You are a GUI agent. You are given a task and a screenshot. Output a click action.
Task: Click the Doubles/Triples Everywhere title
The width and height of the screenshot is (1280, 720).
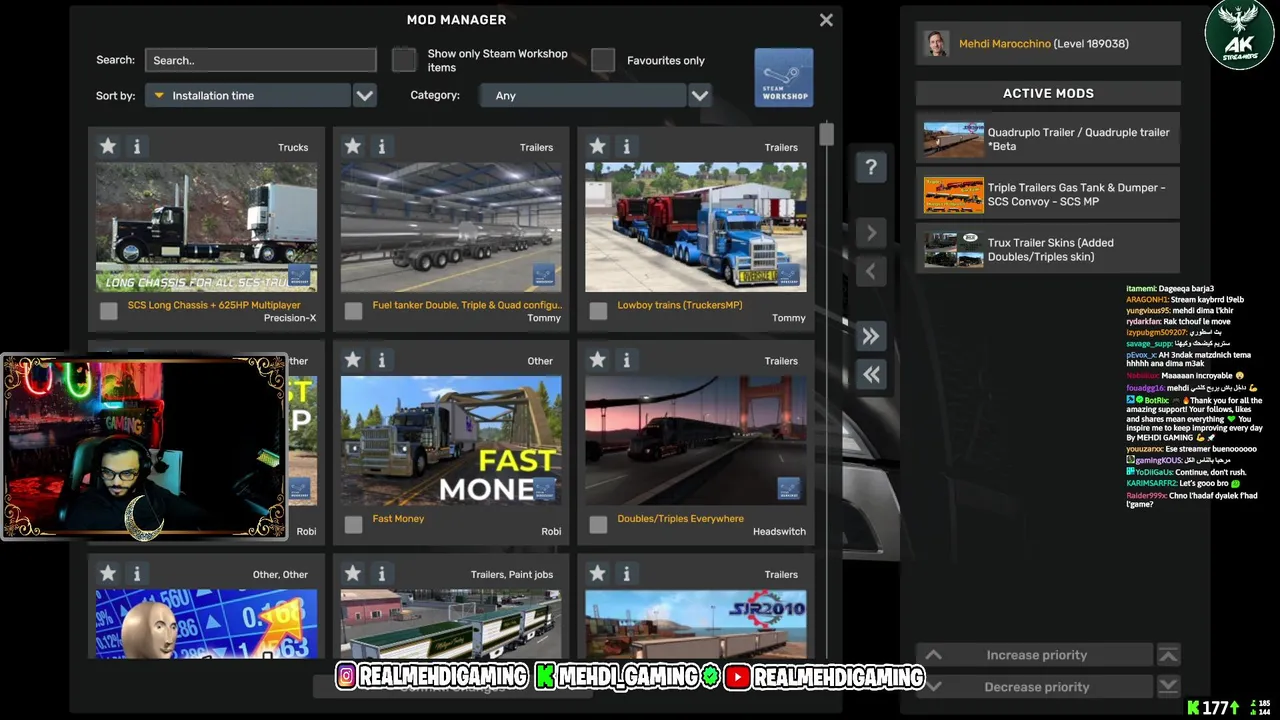(680, 519)
